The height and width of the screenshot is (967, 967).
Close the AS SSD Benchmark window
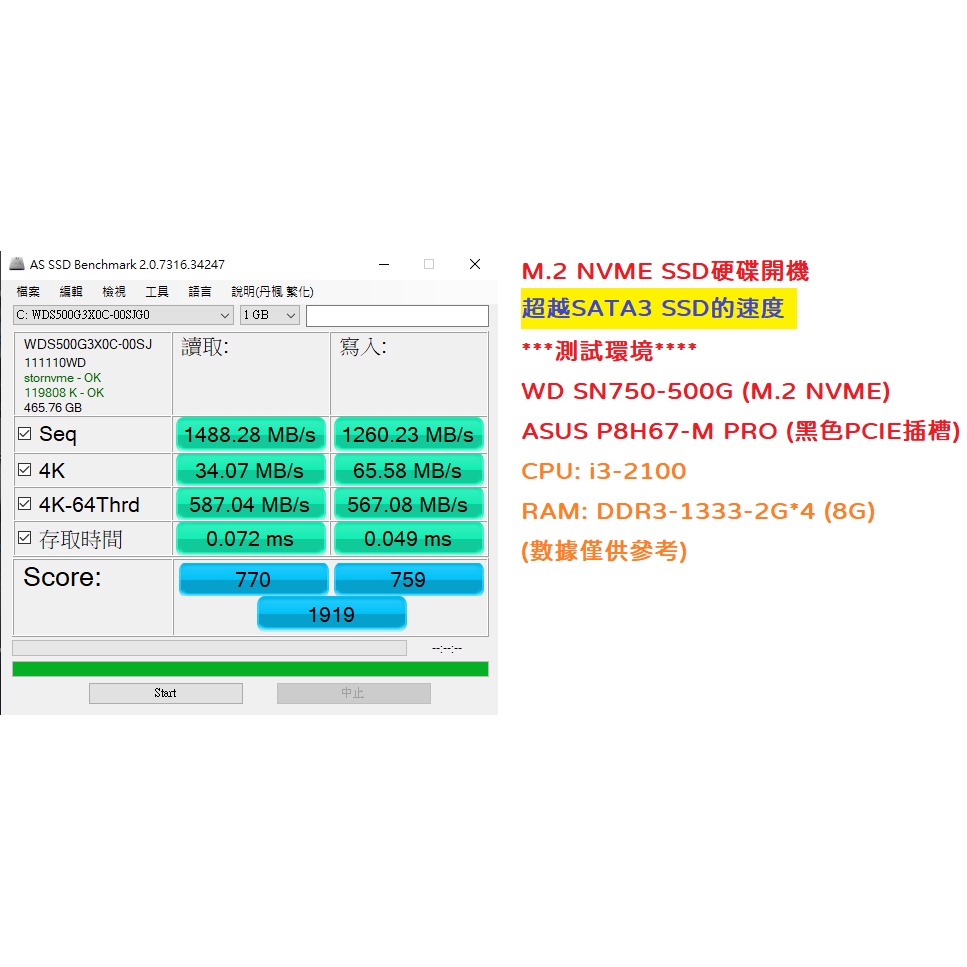click(x=475, y=265)
